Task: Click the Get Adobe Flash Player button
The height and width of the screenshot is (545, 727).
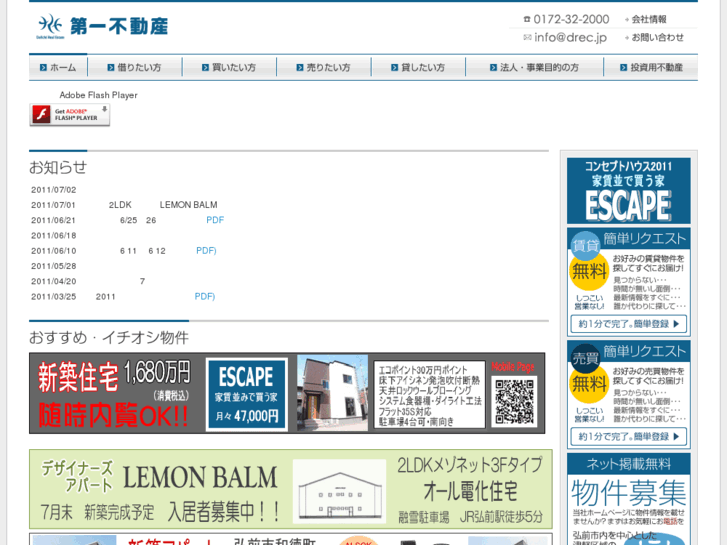Action: tap(70, 115)
